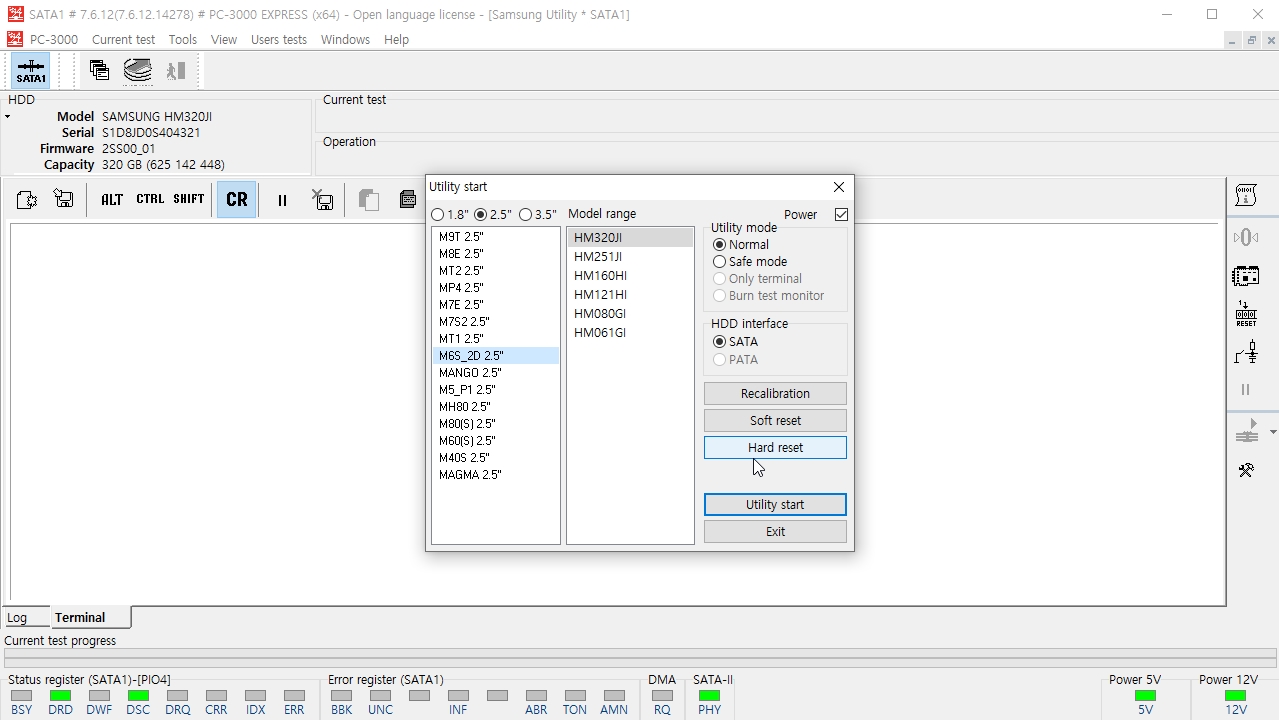
Task: Expand the HDD info dropdown arrow
Action: pos(7,117)
